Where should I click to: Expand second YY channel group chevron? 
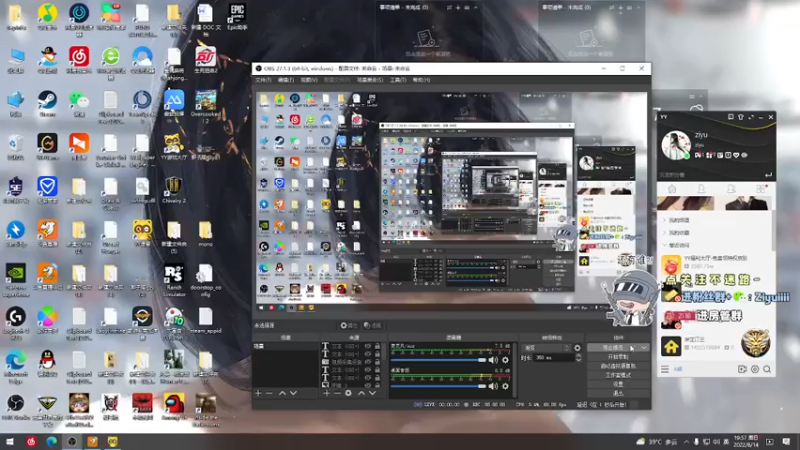coord(665,233)
